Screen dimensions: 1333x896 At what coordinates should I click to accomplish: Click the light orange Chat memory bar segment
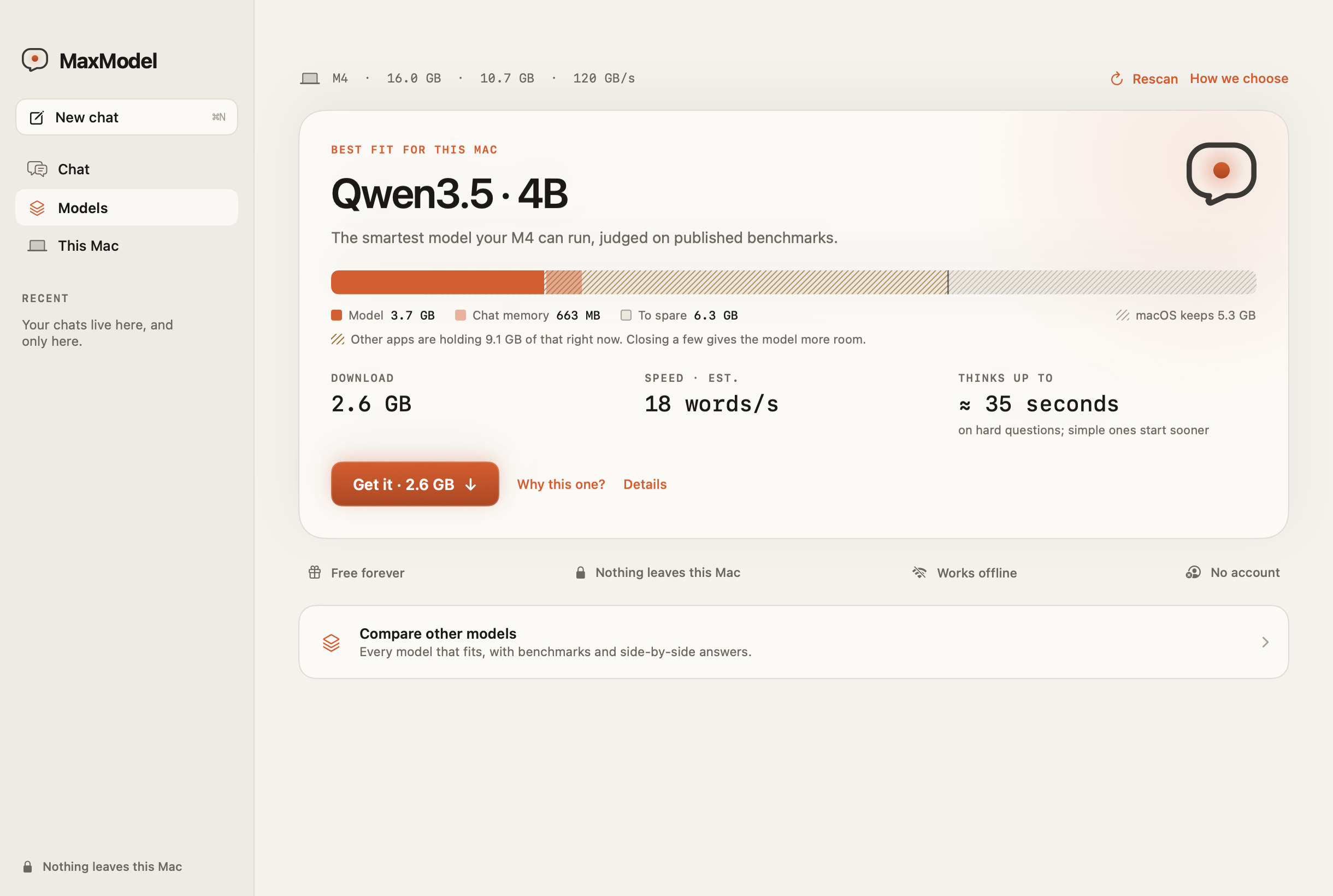(563, 282)
